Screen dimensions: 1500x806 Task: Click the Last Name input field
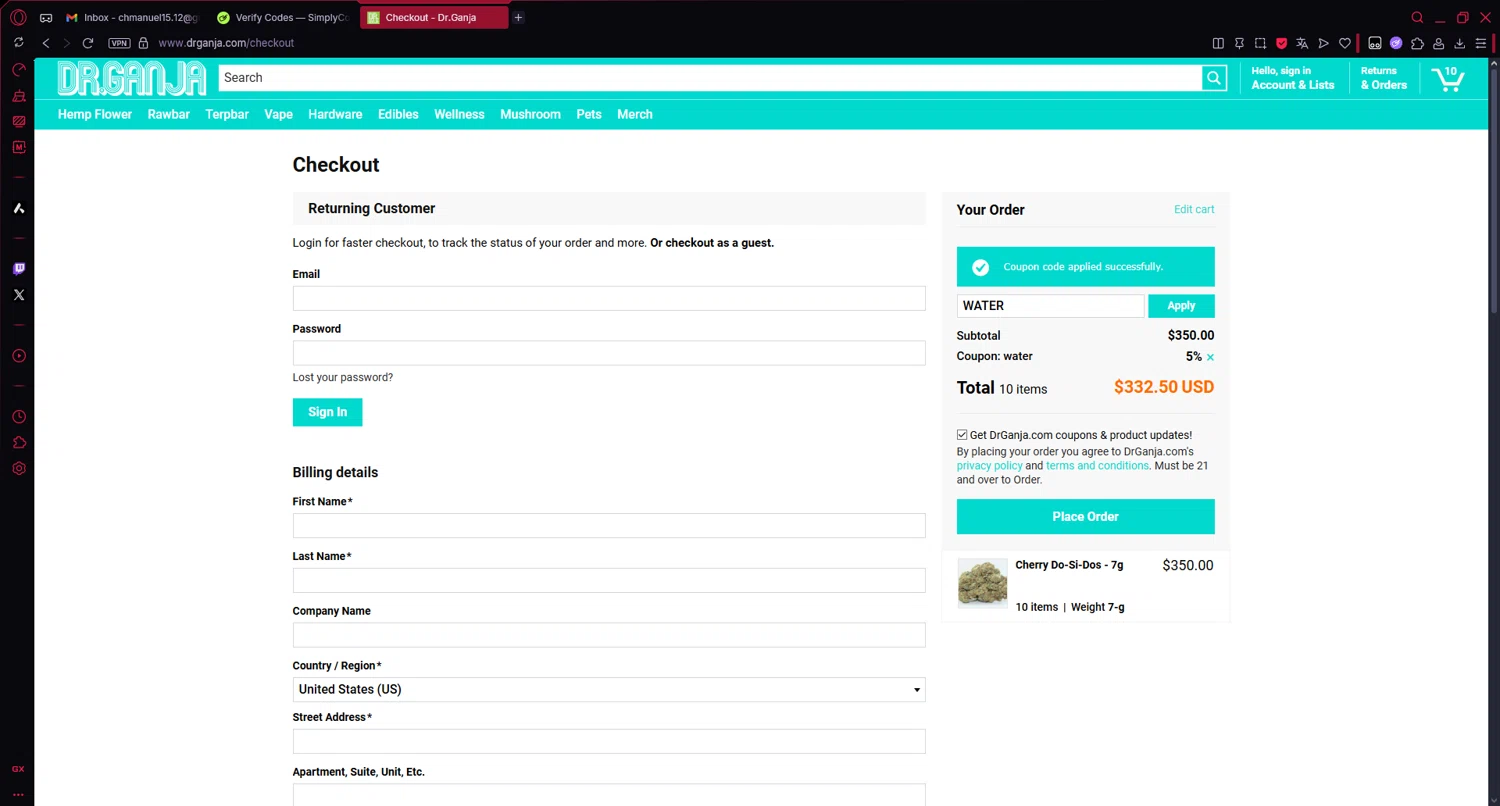click(609, 581)
